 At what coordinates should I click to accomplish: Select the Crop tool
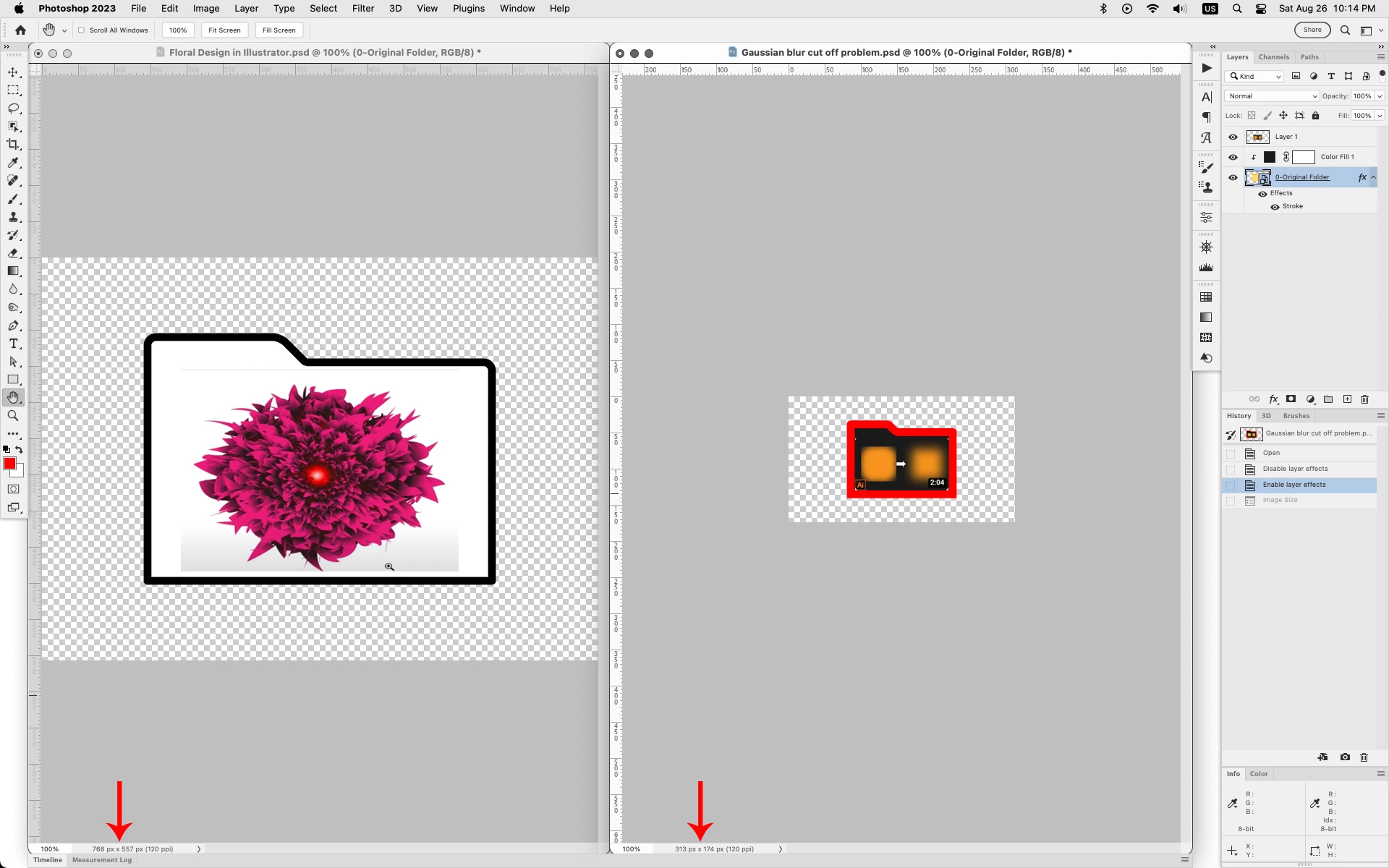point(13,145)
